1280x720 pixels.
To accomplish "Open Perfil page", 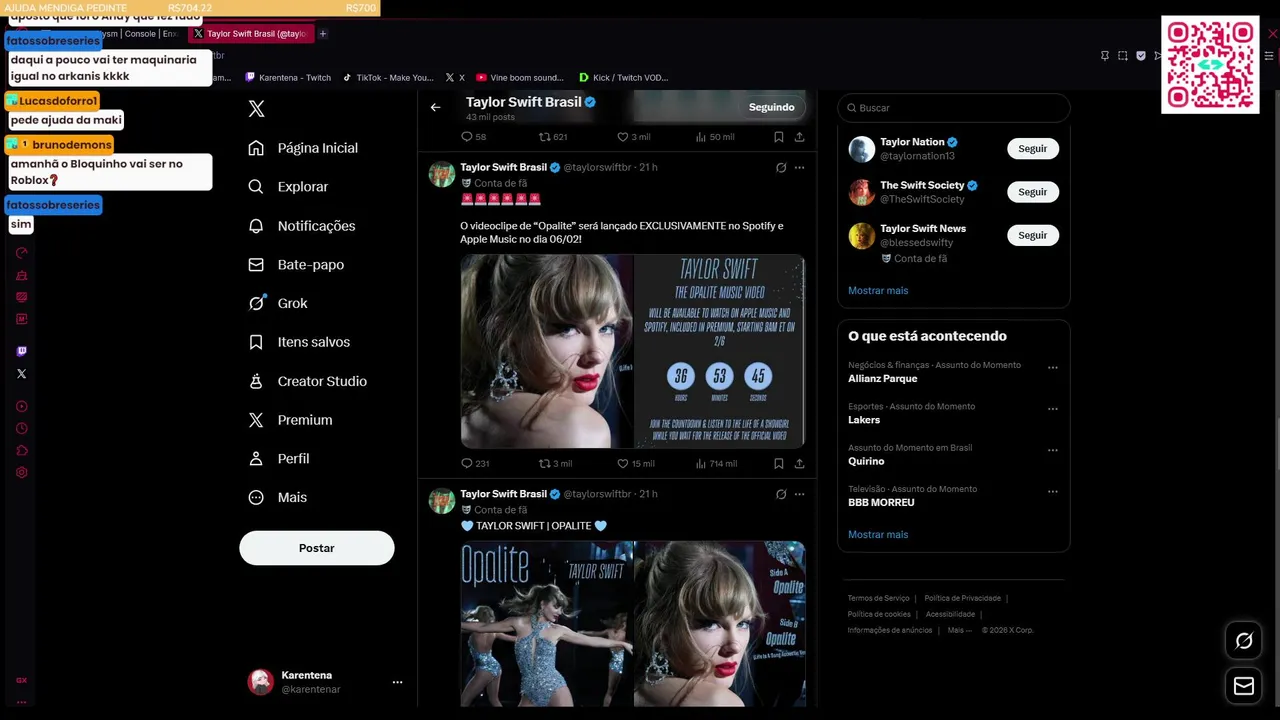I will 280,459.
